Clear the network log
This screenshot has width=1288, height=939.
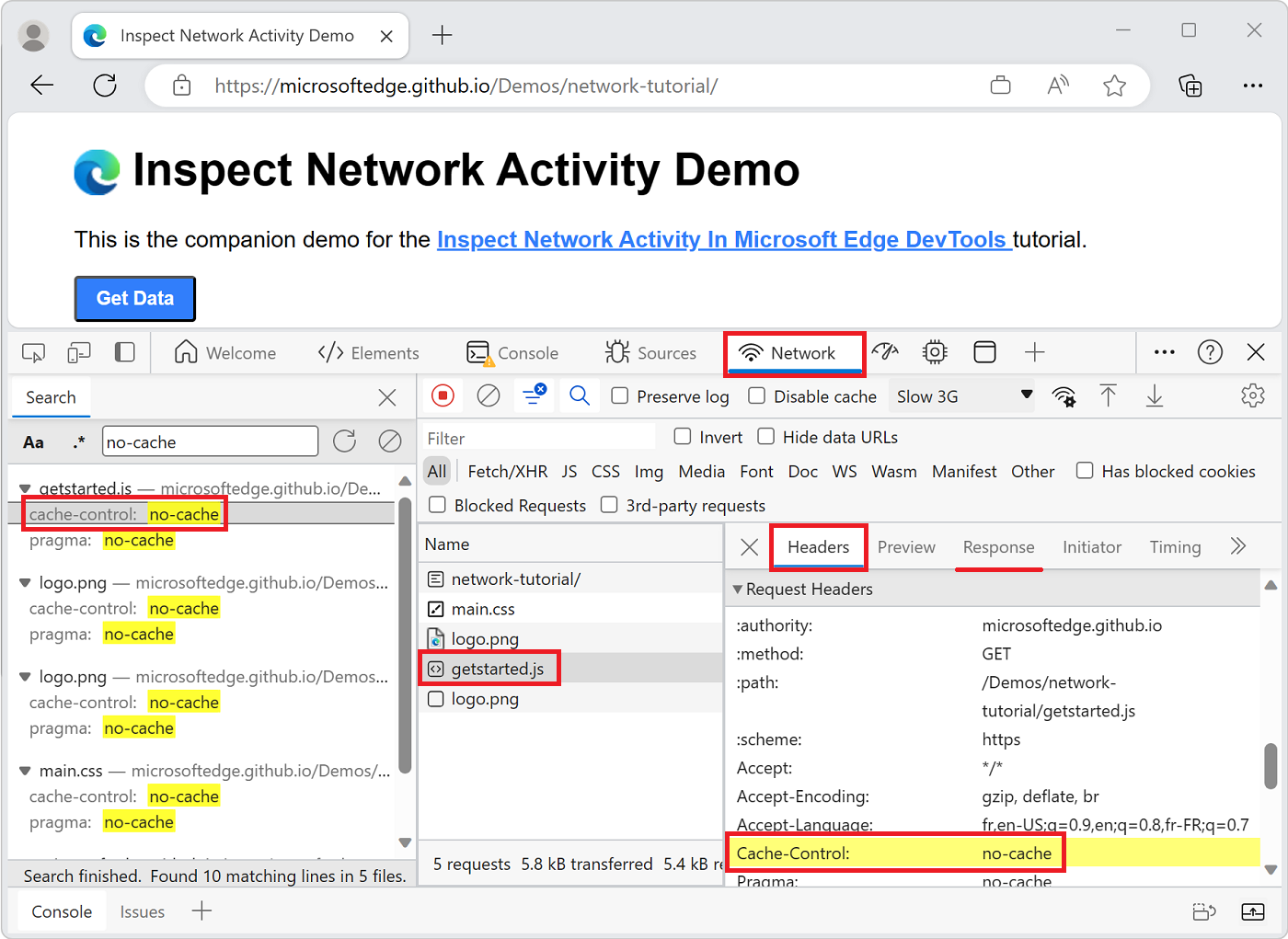489,395
